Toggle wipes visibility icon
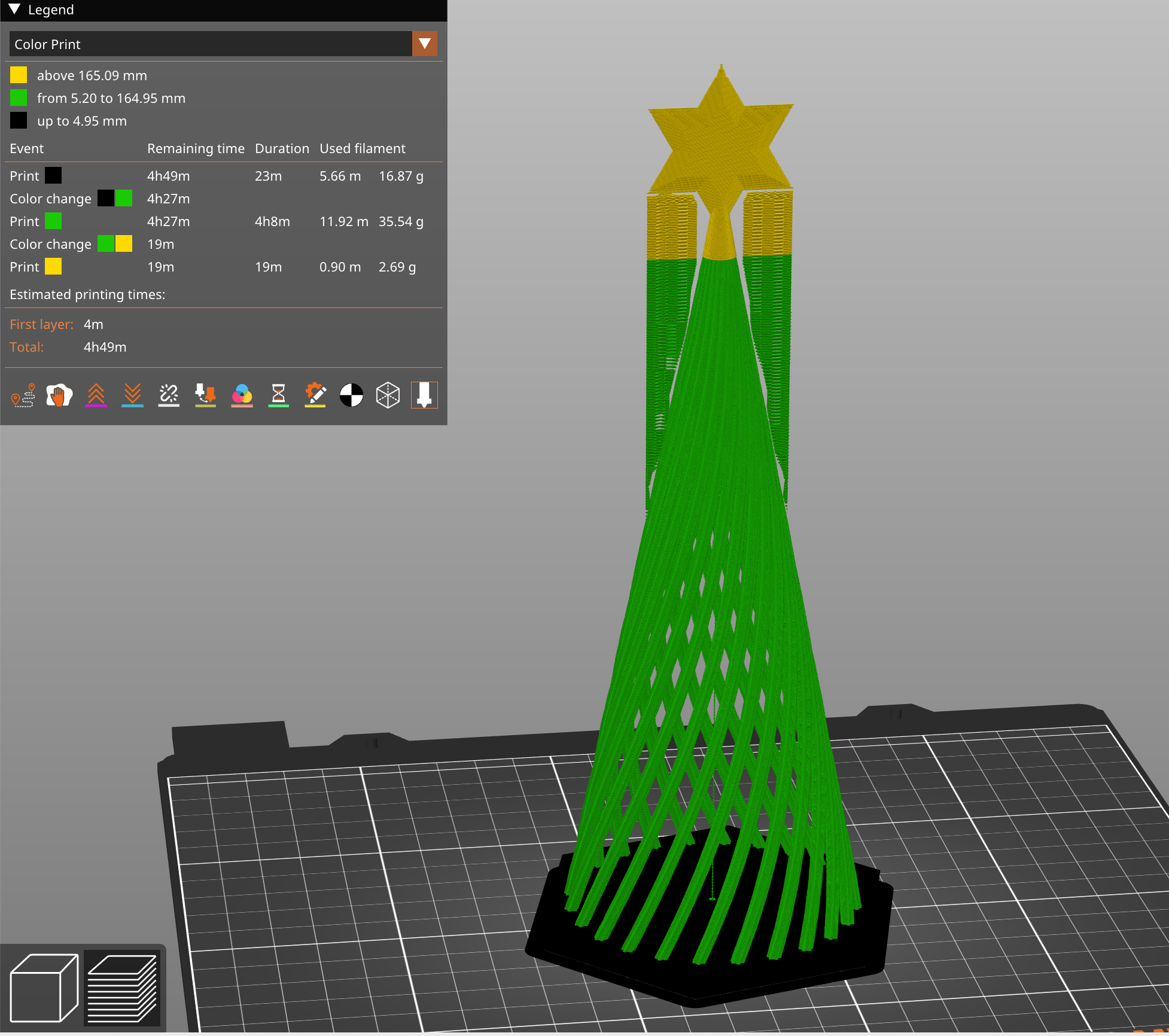This screenshot has height=1036, width=1169. pyautogui.click(x=59, y=395)
